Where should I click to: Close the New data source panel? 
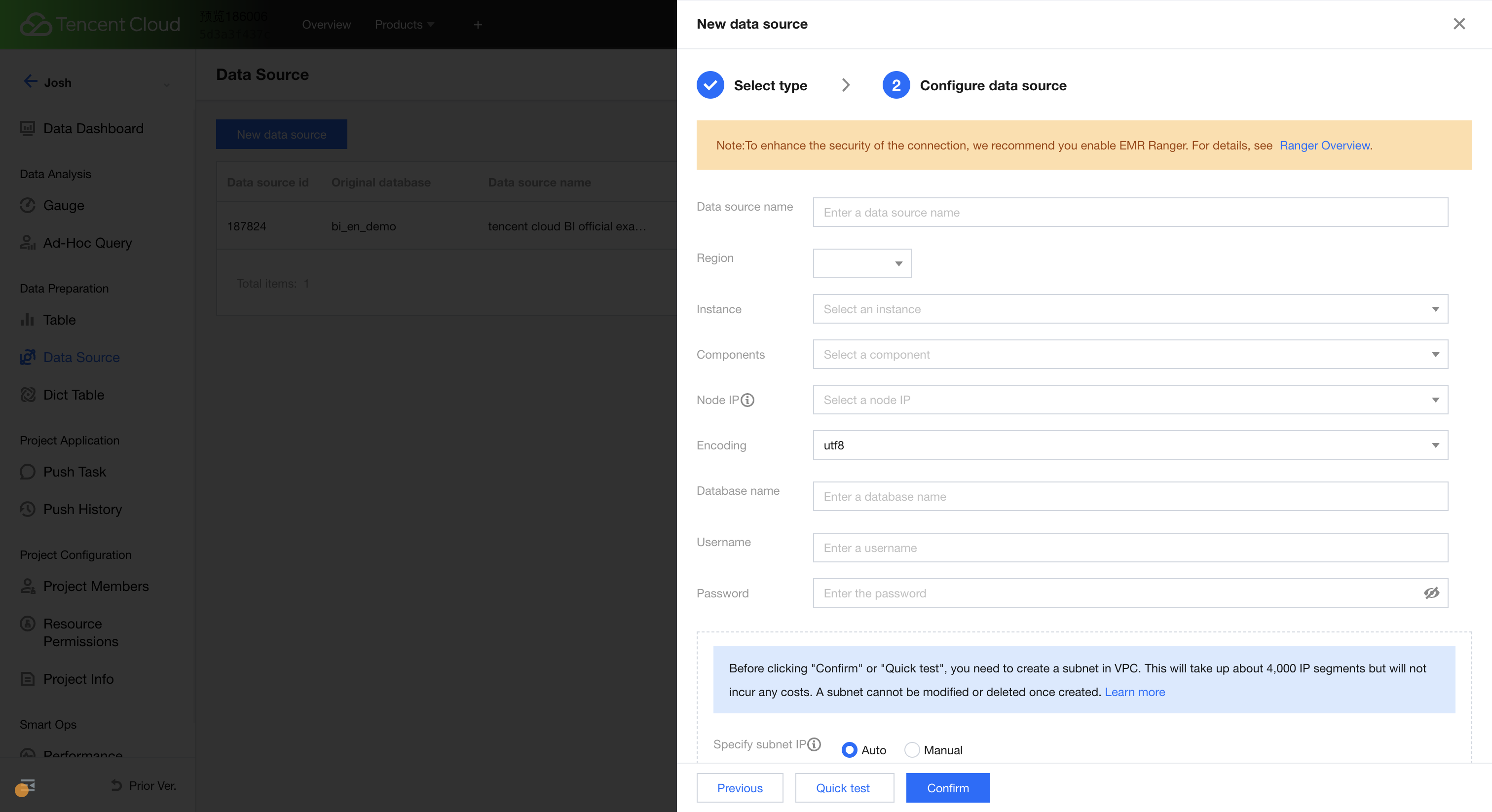[1459, 24]
